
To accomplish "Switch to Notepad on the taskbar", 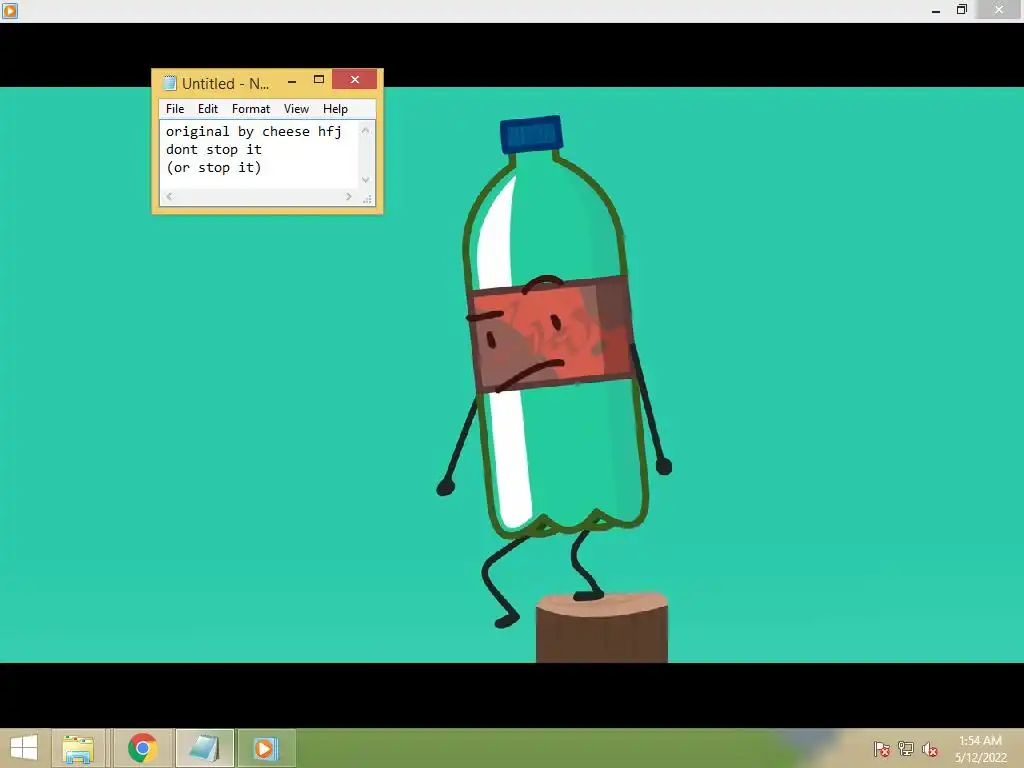I will click(x=204, y=748).
